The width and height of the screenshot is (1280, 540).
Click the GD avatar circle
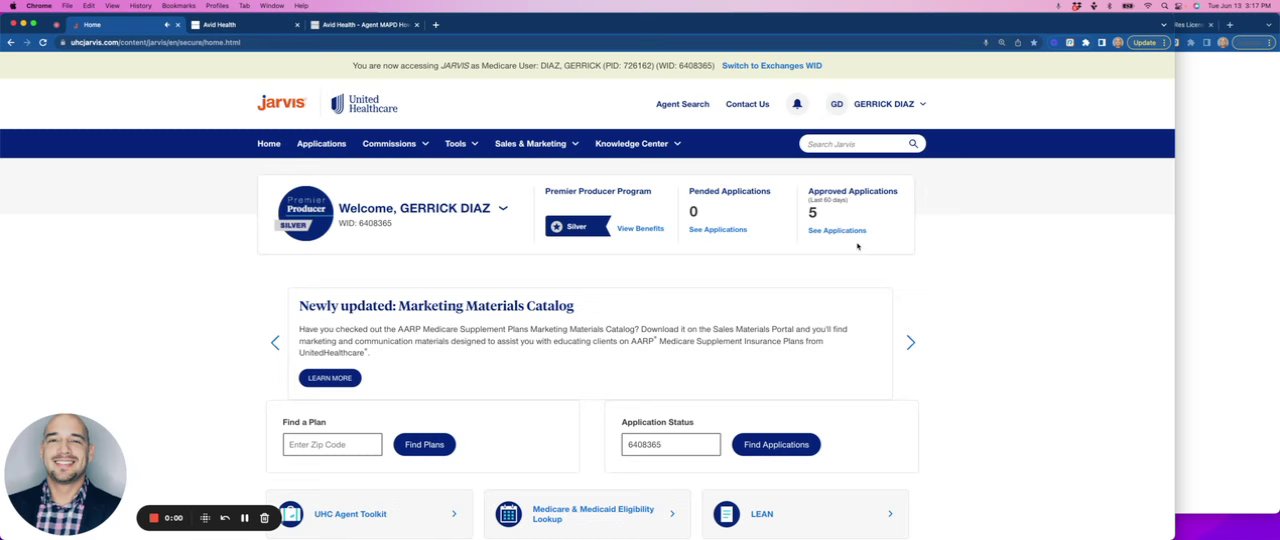(x=837, y=104)
